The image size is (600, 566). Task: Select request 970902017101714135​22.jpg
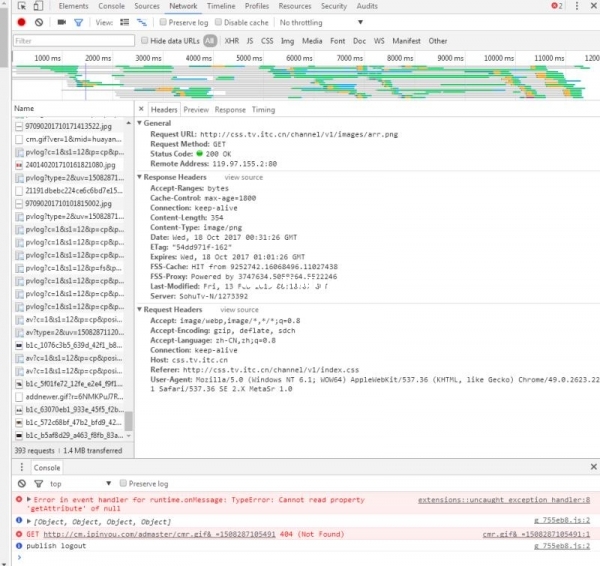click(x=68, y=126)
